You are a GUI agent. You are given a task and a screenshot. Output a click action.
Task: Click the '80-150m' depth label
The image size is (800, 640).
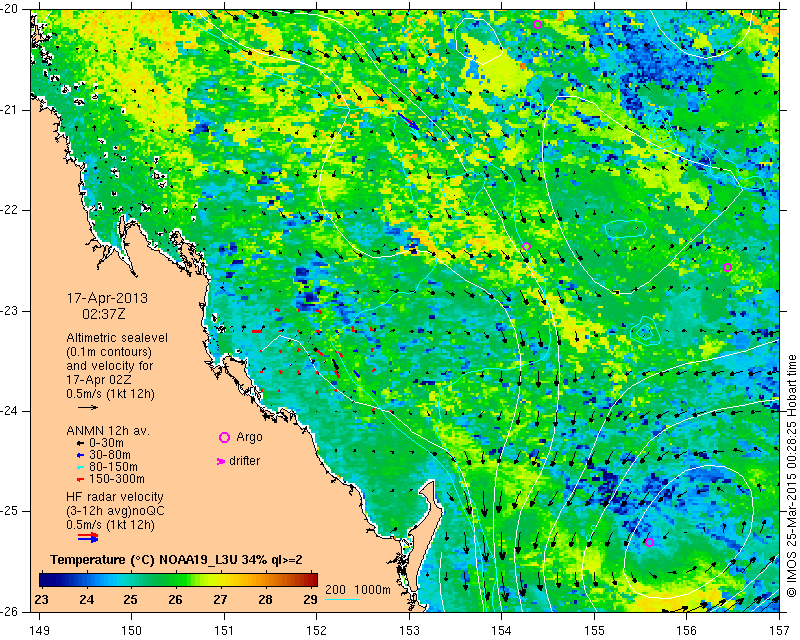[113, 467]
